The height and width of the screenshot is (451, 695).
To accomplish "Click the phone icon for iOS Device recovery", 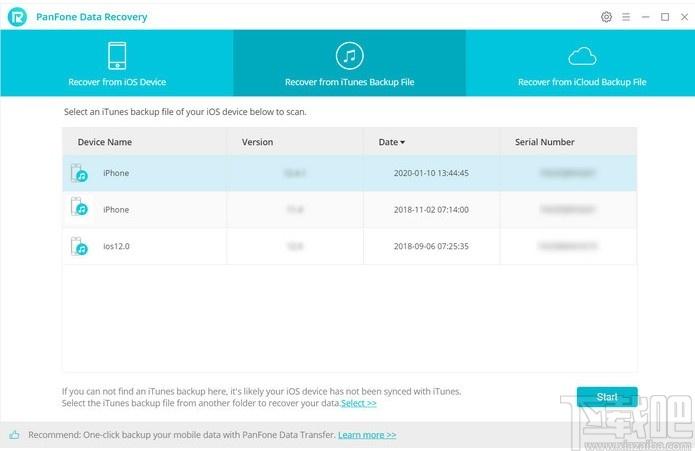I will click(117, 56).
